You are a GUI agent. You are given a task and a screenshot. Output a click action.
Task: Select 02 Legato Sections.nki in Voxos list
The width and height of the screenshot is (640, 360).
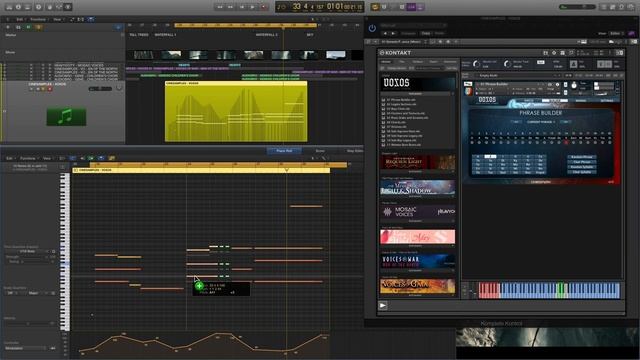(x=401, y=104)
